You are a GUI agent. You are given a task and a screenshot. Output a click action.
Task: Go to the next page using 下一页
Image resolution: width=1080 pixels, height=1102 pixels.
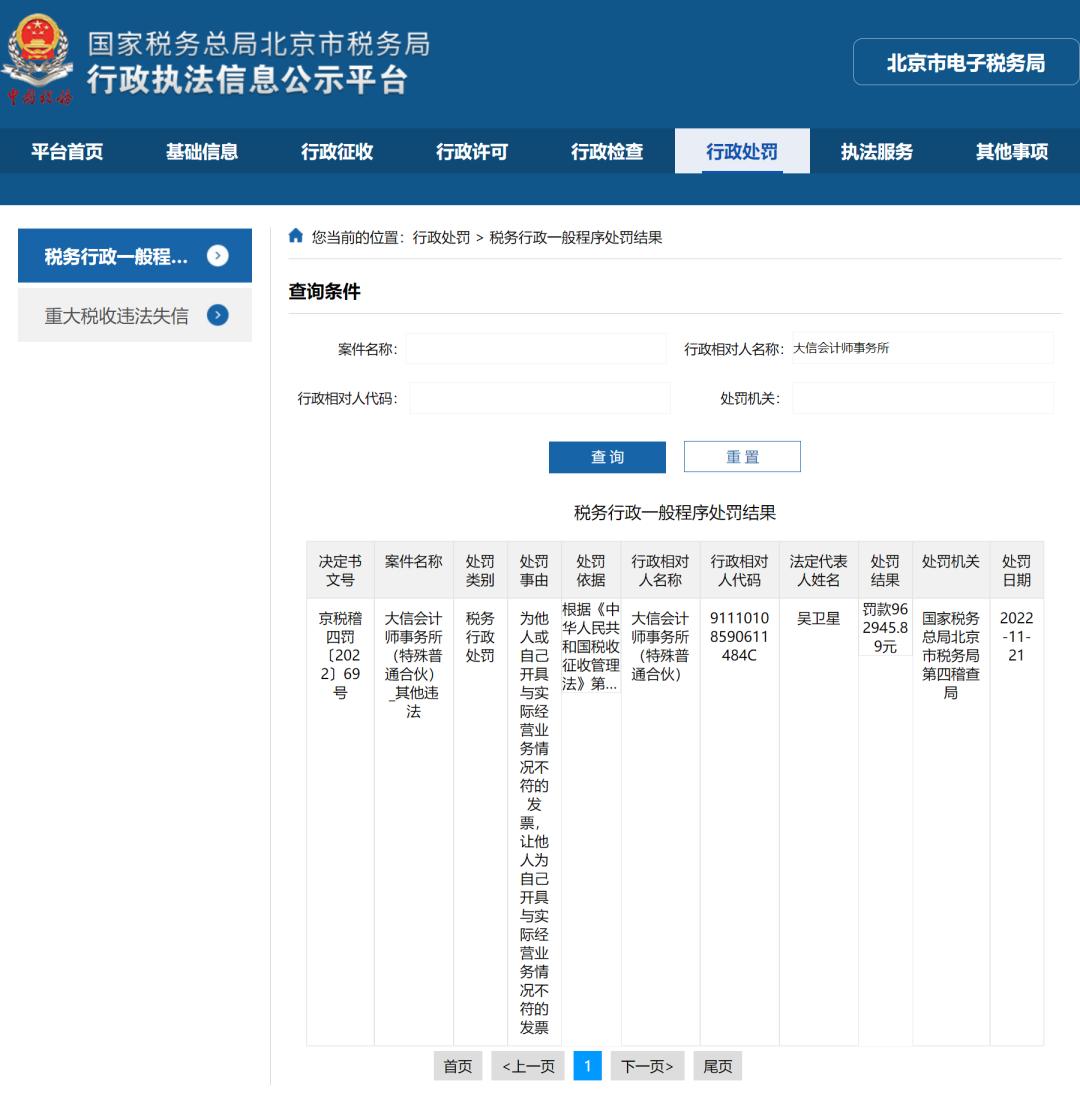tap(647, 1065)
